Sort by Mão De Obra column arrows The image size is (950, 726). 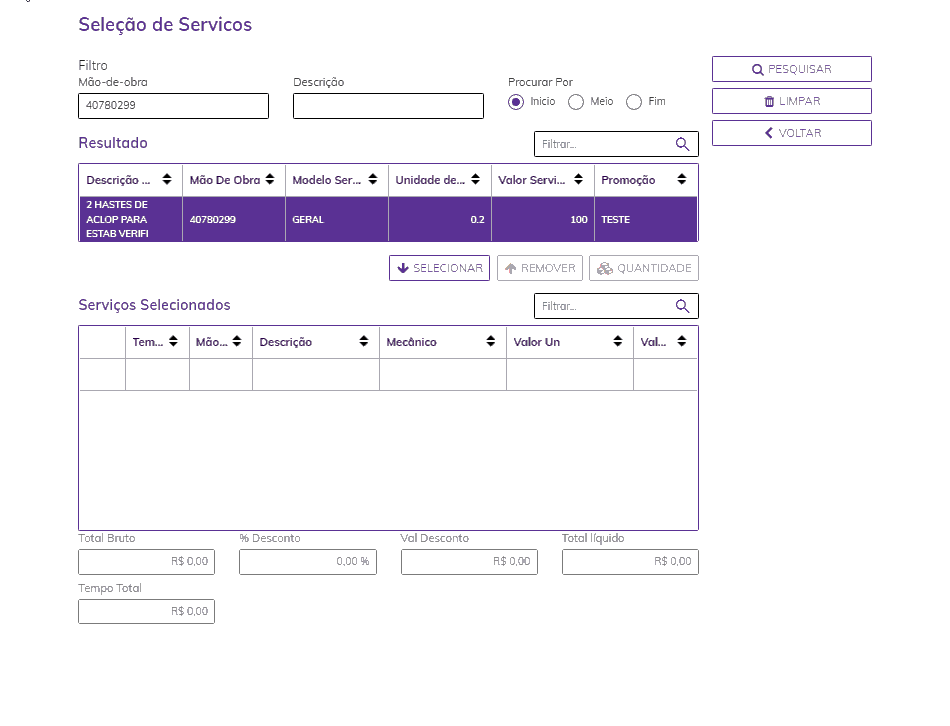coord(270,179)
